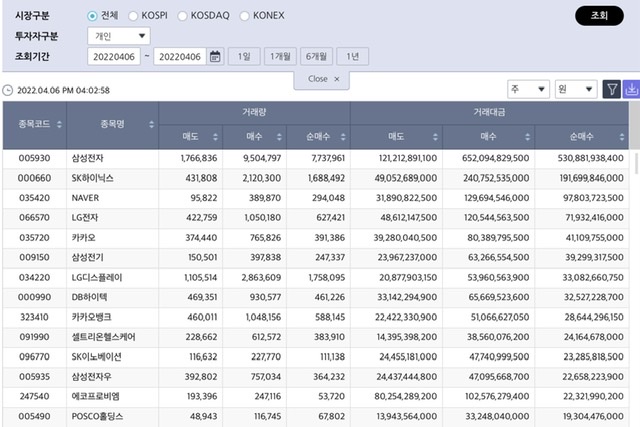Sort 거래대금 순매수 column
Screen dimensions: 640x427
tap(620, 135)
